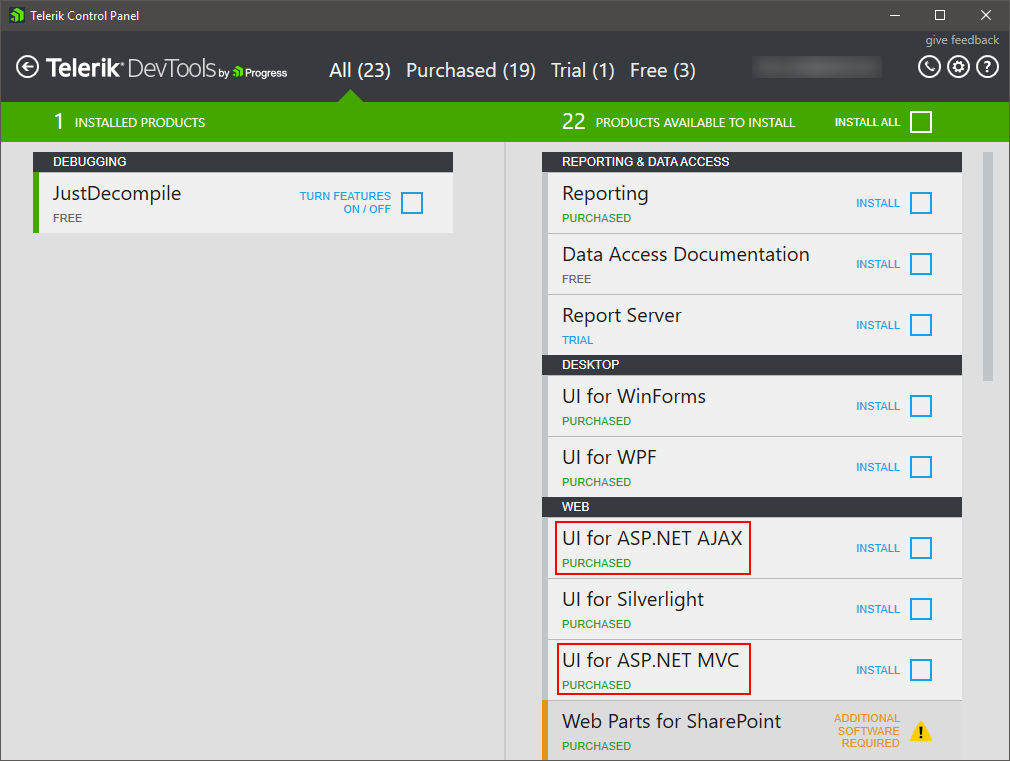The height and width of the screenshot is (761, 1010).
Task: Click the products list scrollbar thumb
Action: (x=988, y=266)
